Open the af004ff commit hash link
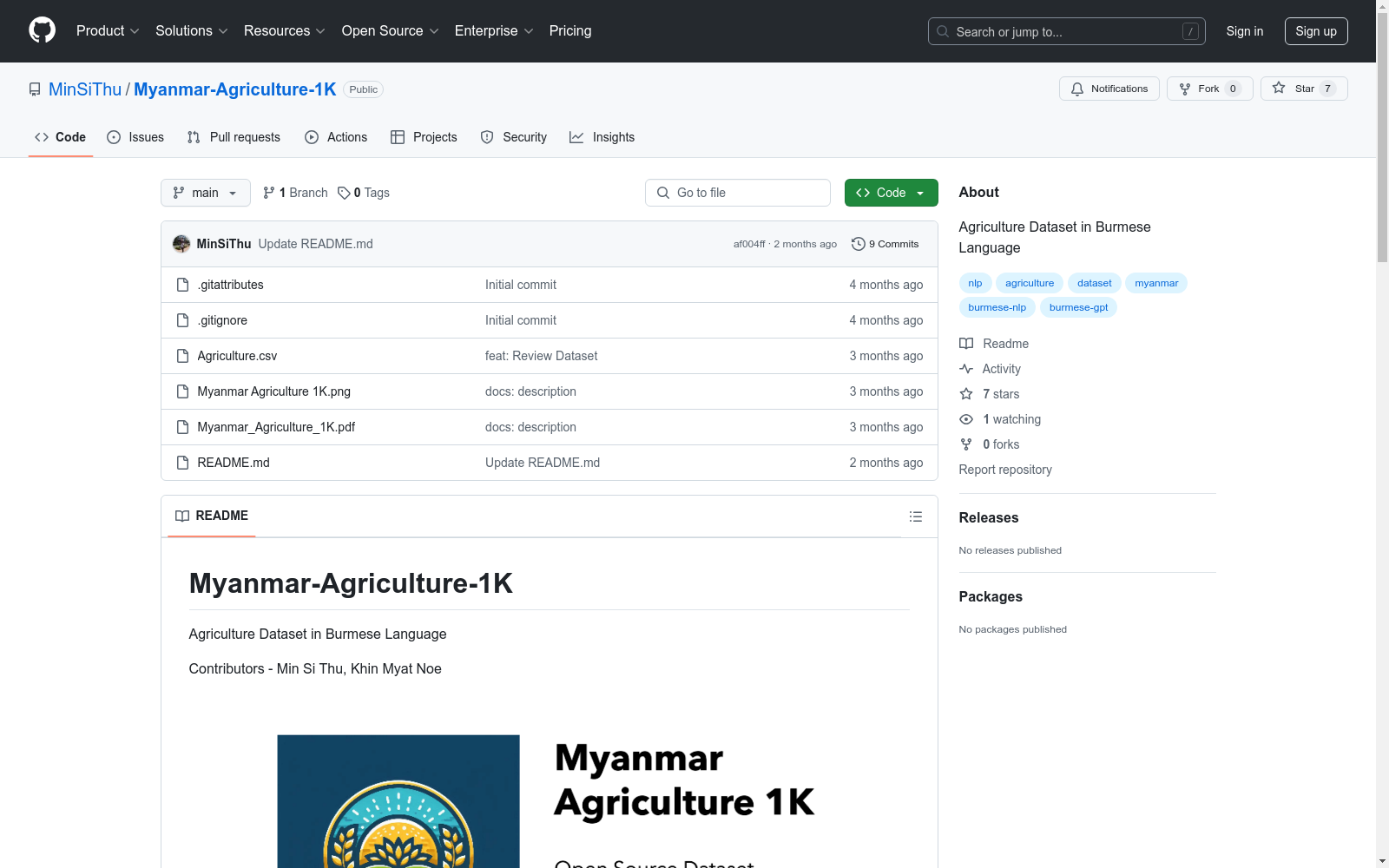This screenshot has height=868, width=1389. tap(749, 244)
